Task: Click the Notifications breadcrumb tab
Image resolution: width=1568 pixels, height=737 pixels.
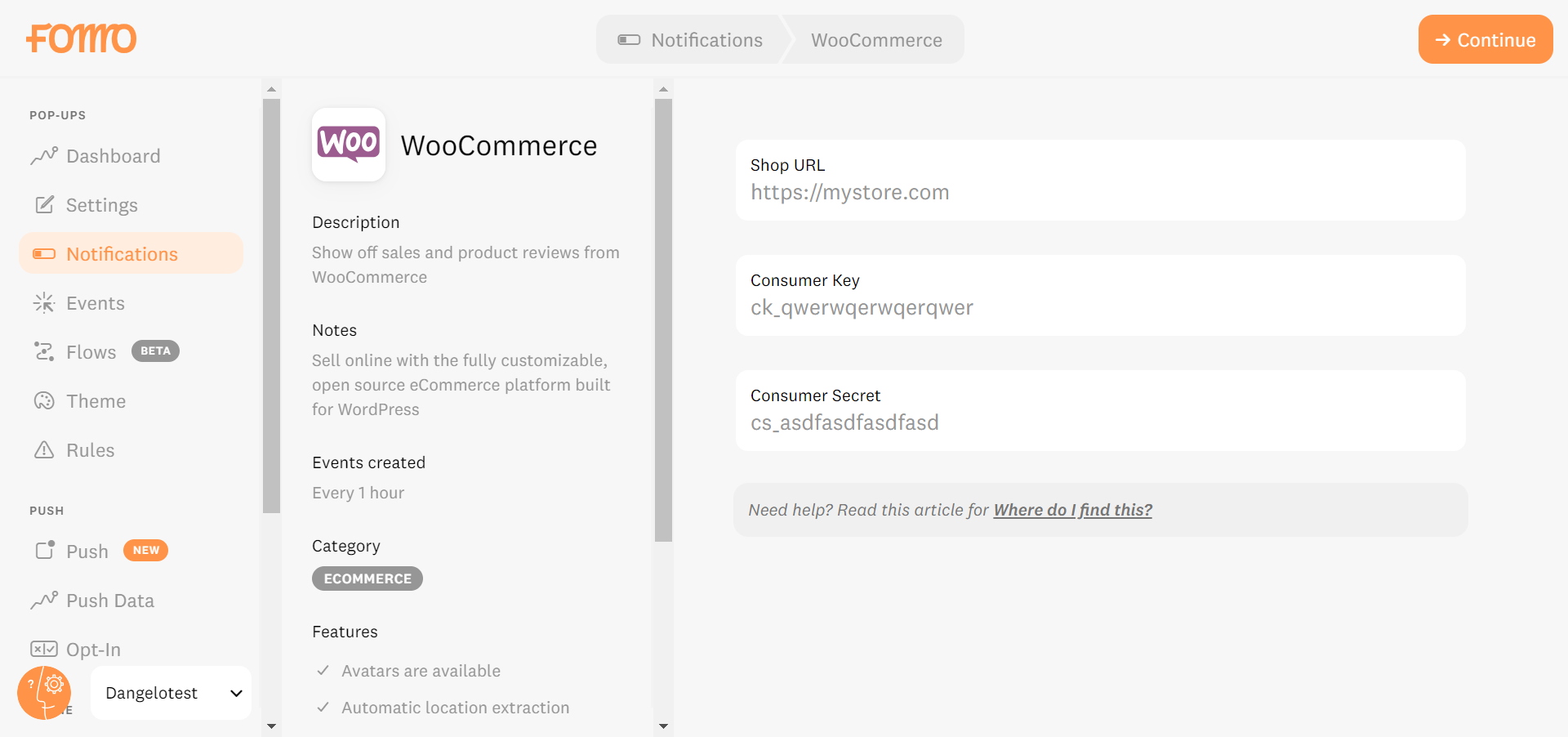Action: tap(691, 40)
